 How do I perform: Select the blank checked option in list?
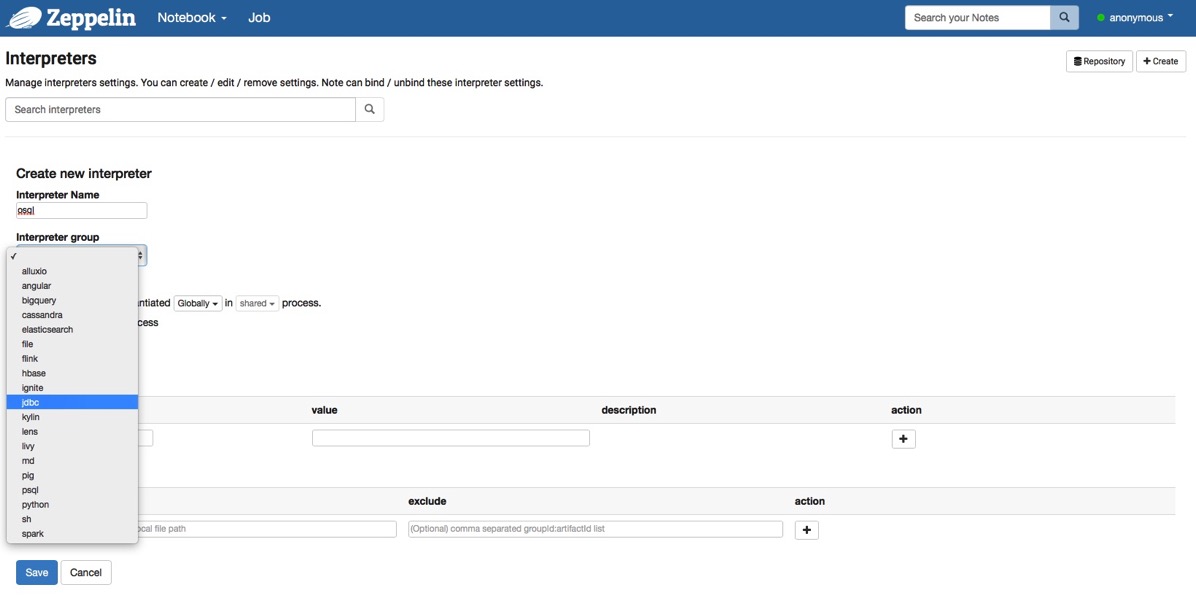click(72, 256)
